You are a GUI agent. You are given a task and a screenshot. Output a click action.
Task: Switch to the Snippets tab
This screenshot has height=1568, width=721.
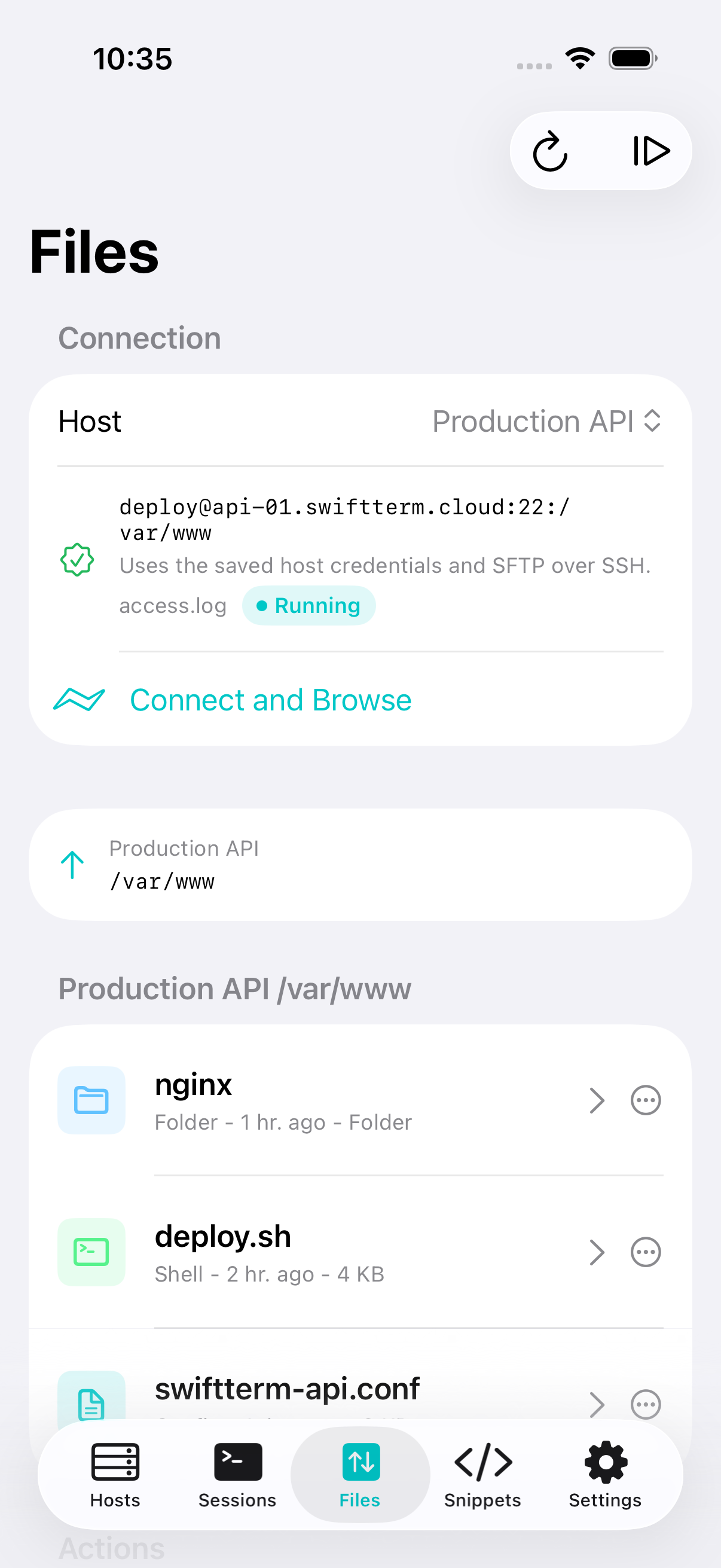pyautogui.click(x=482, y=1474)
